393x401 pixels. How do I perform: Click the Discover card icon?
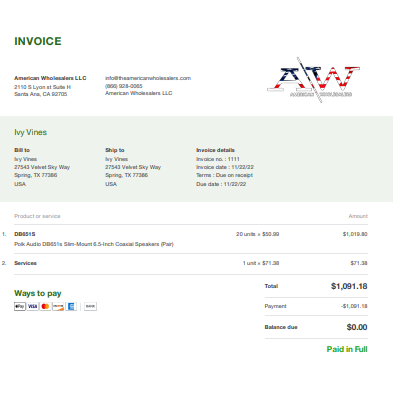tap(58, 306)
